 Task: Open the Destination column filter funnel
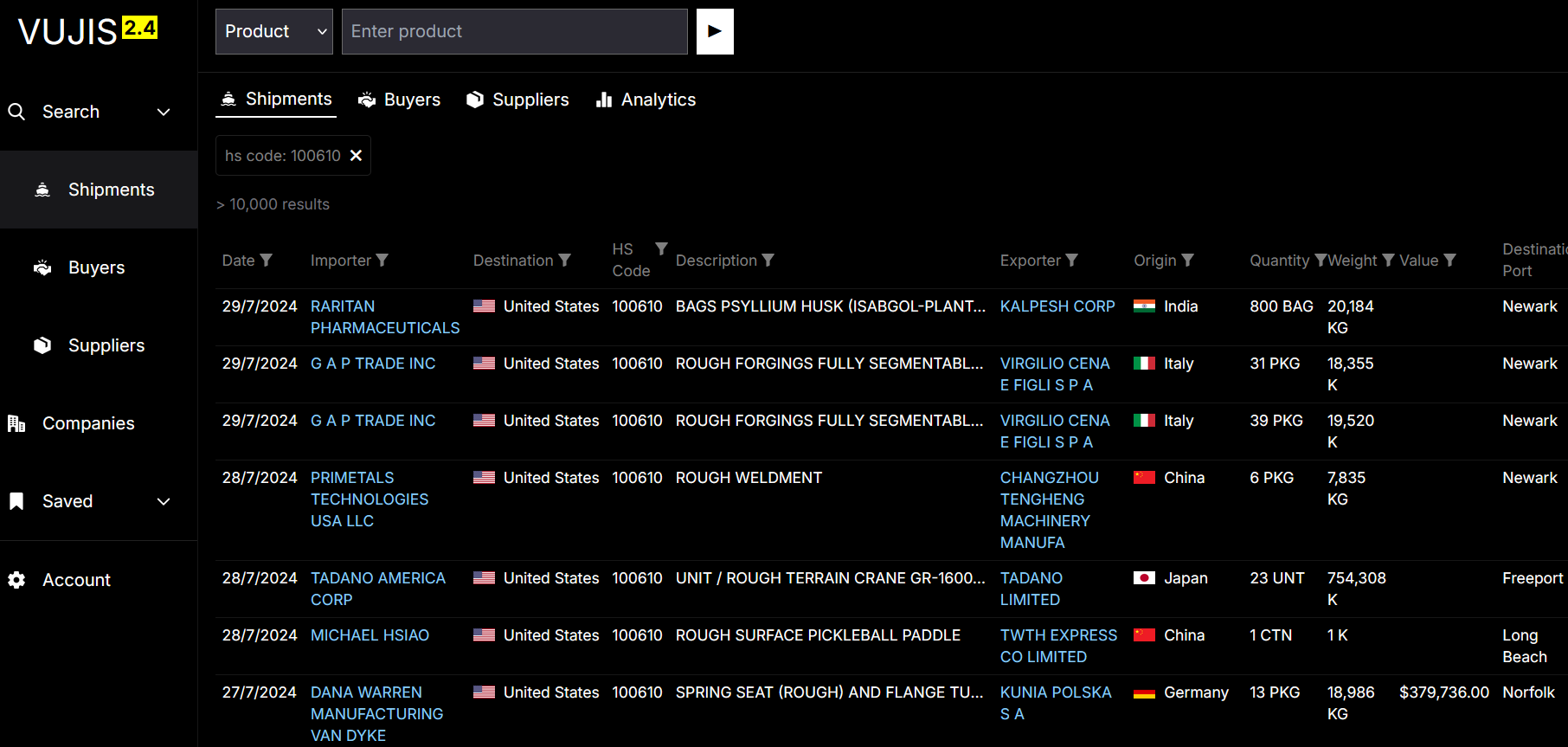point(565,261)
